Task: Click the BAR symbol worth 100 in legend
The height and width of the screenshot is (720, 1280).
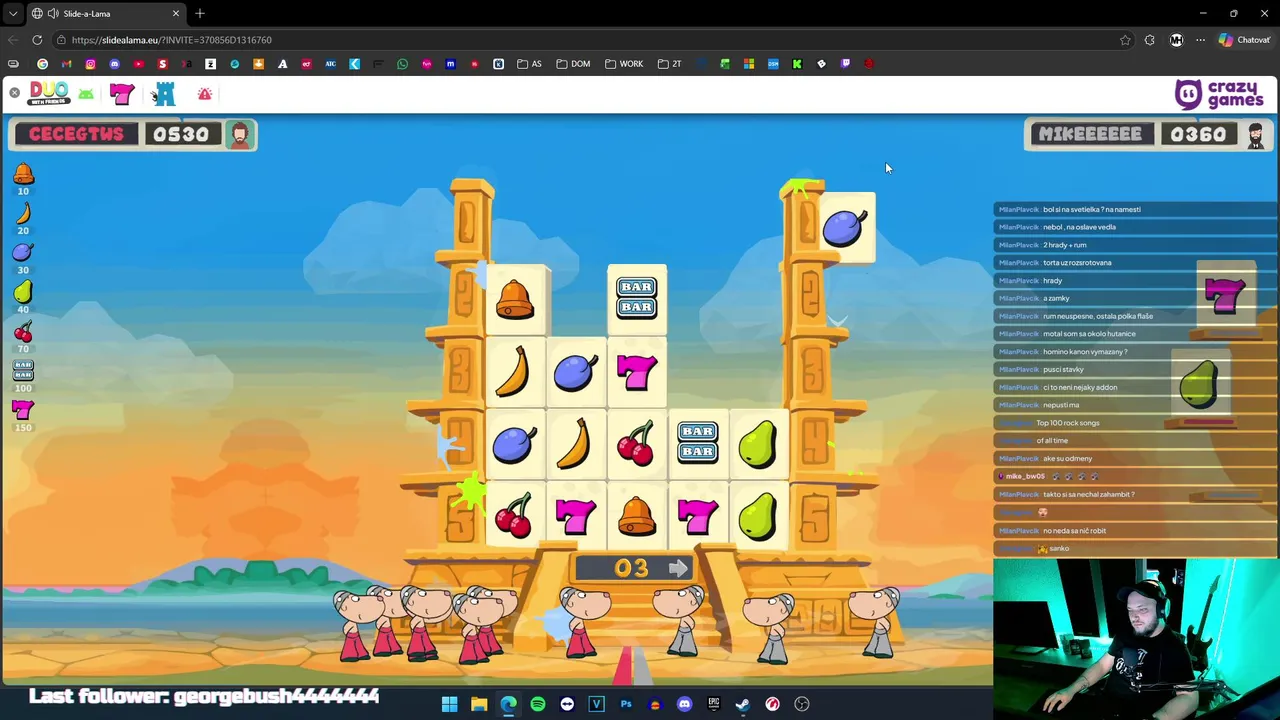Action: click(x=23, y=369)
